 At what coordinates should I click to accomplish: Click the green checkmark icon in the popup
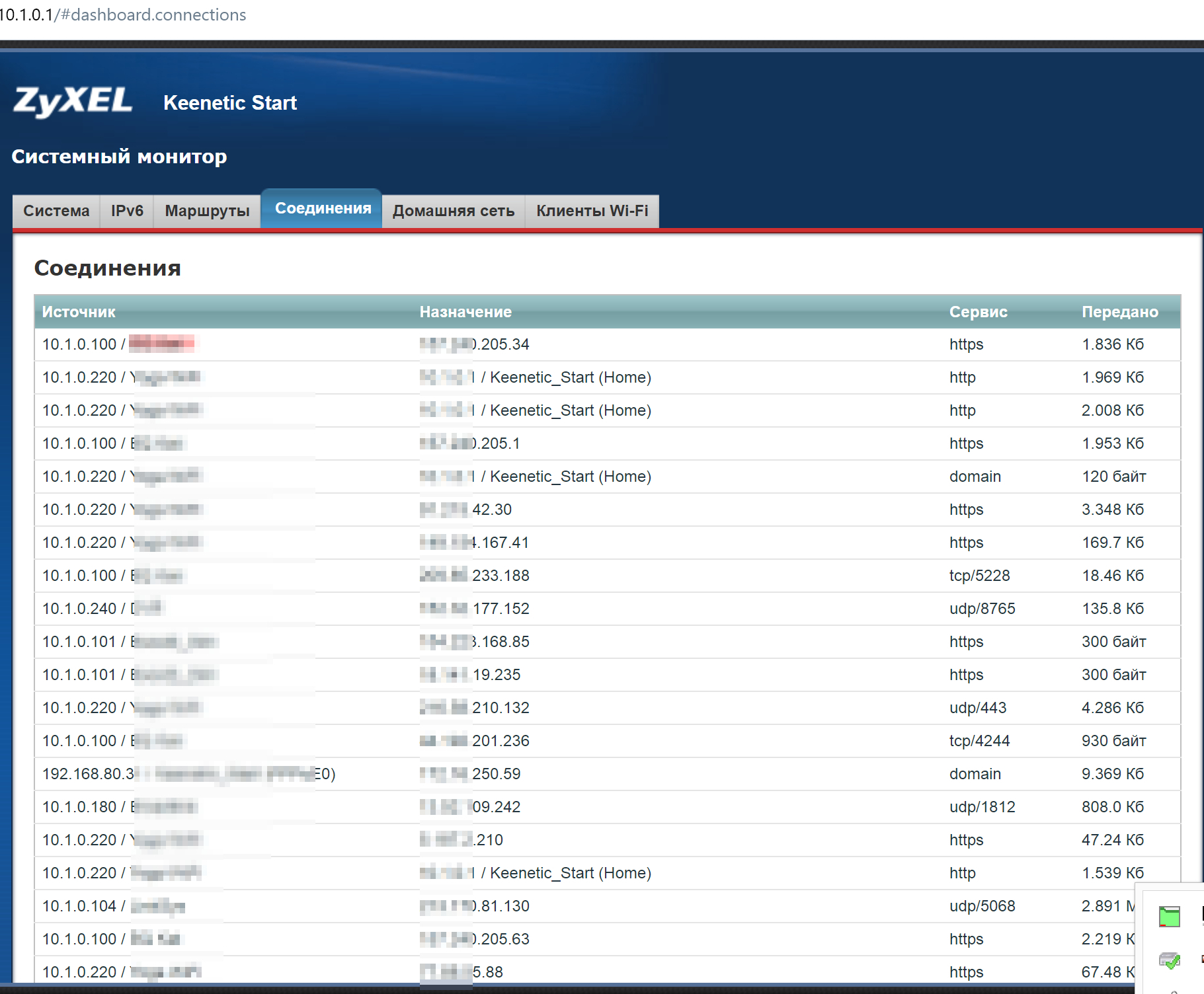1170,960
